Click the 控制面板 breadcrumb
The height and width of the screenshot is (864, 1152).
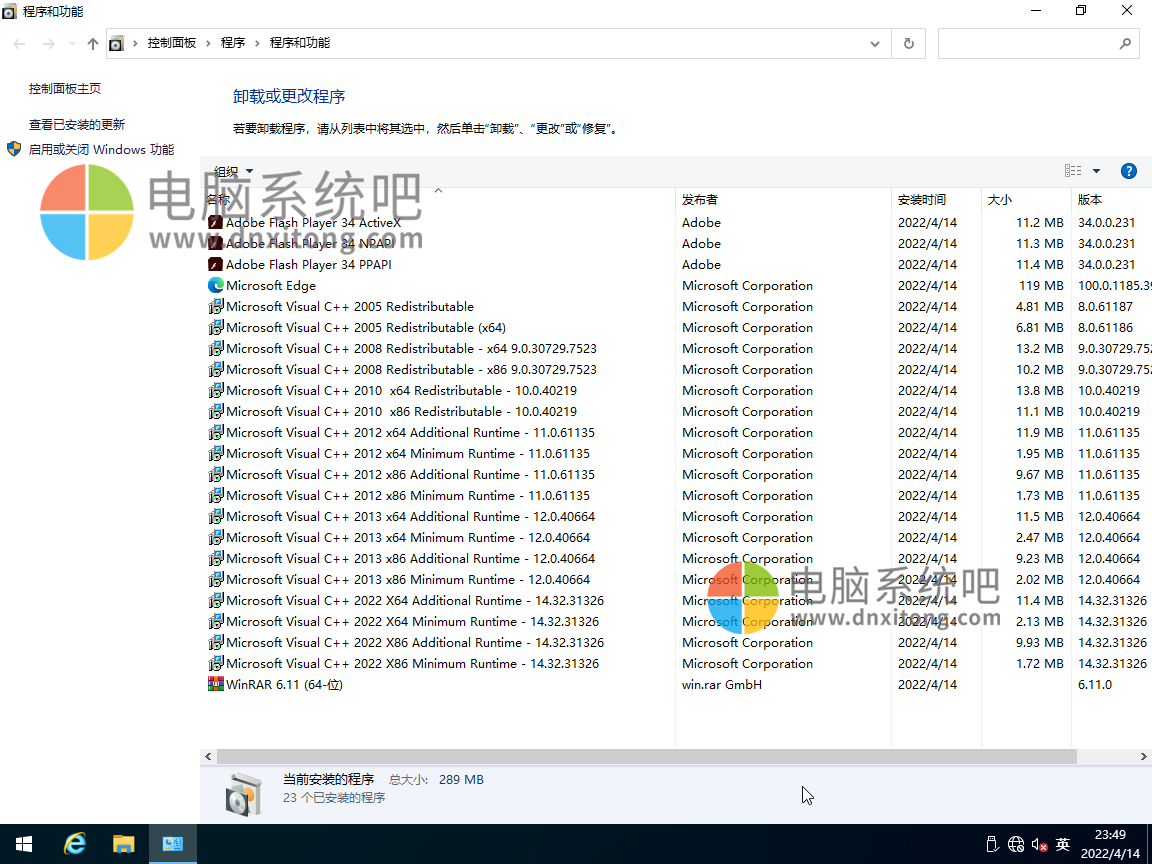pyautogui.click(x=170, y=43)
